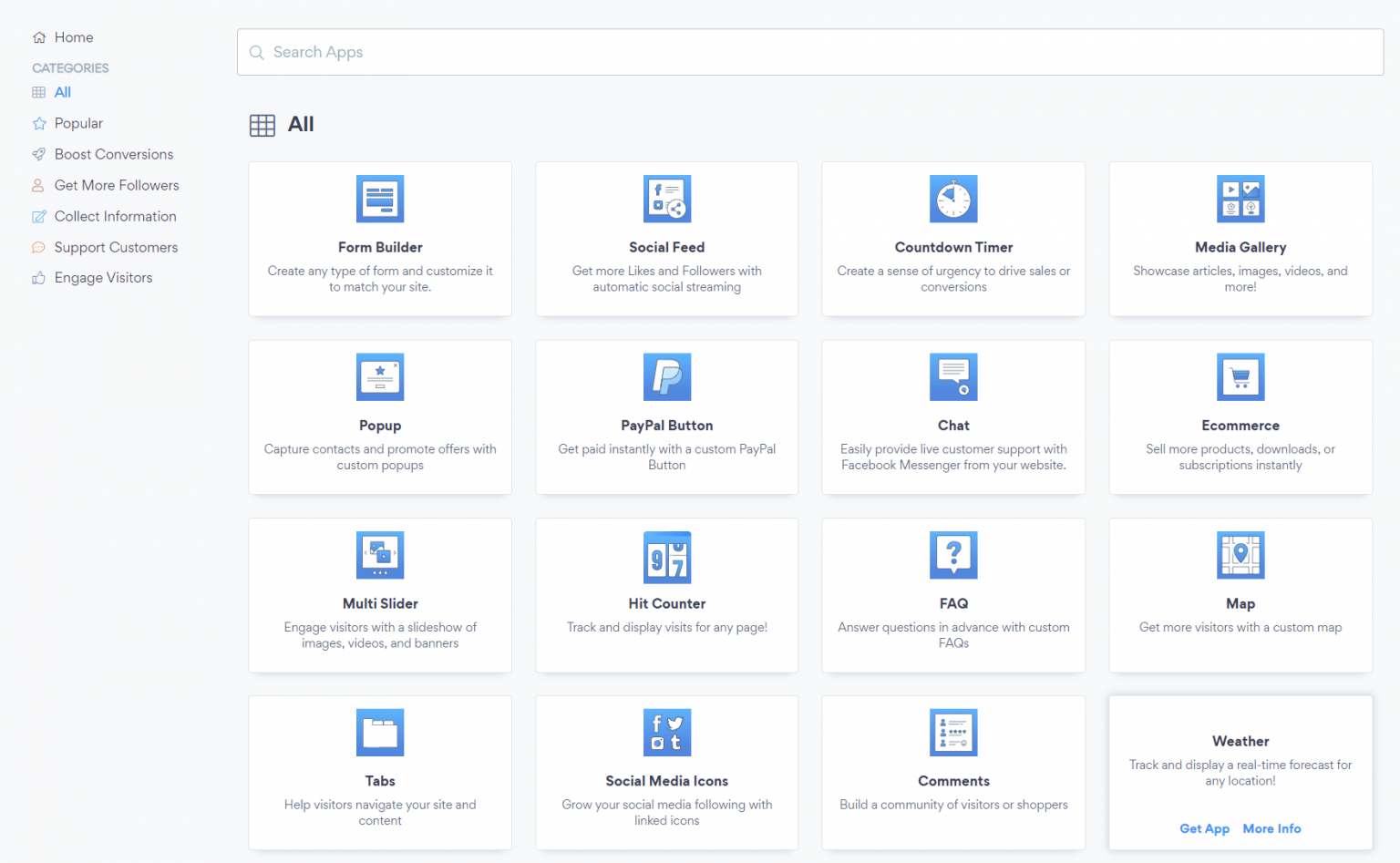
Task: Open the Support Customers category
Action: pos(116,247)
